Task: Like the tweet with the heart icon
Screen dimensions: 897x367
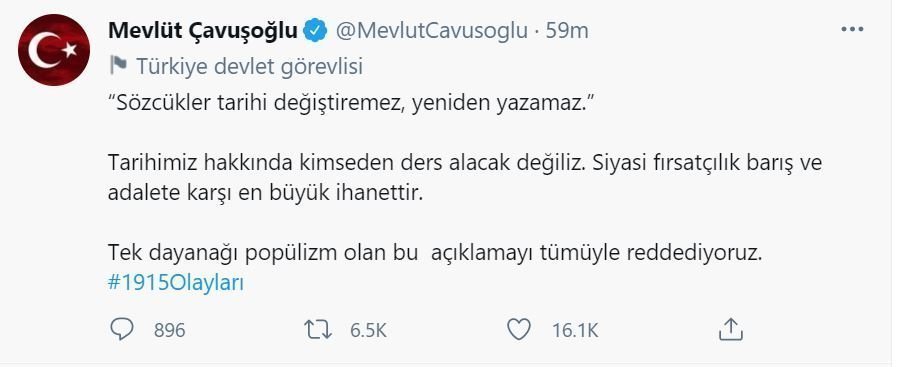Action: [519, 329]
